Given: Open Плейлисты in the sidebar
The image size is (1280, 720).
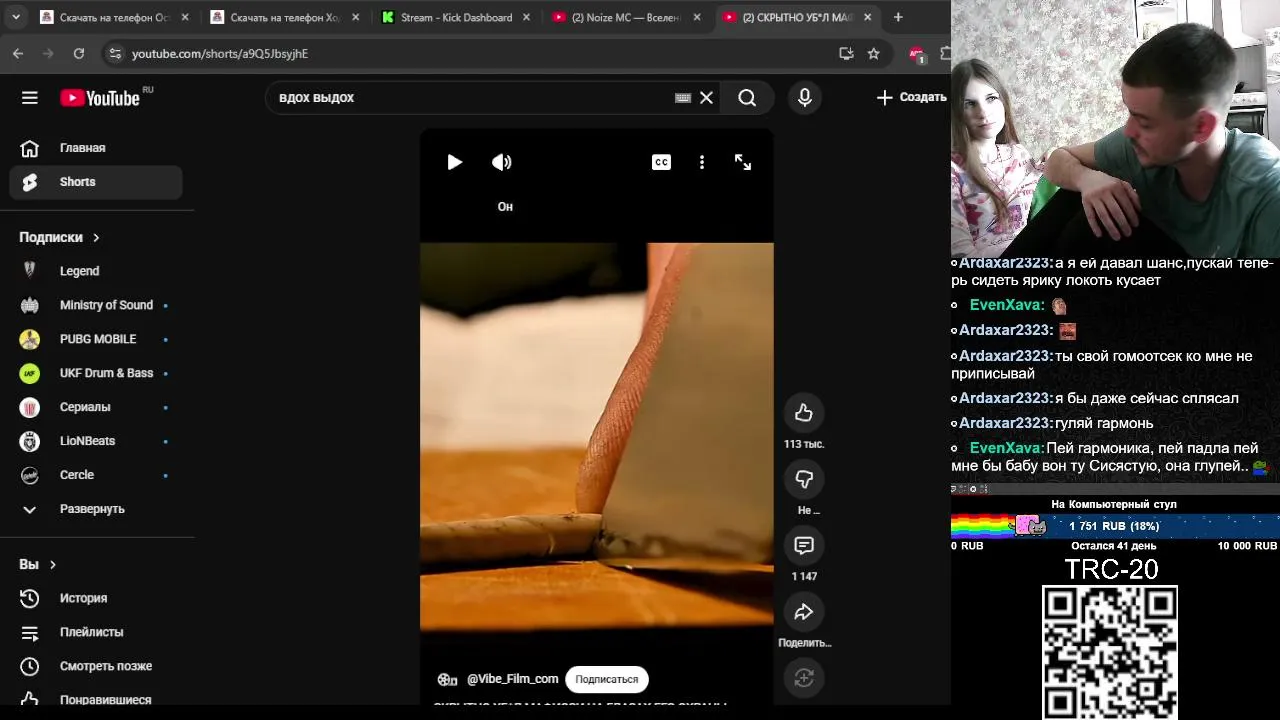Looking at the screenshot, I should (96, 632).
